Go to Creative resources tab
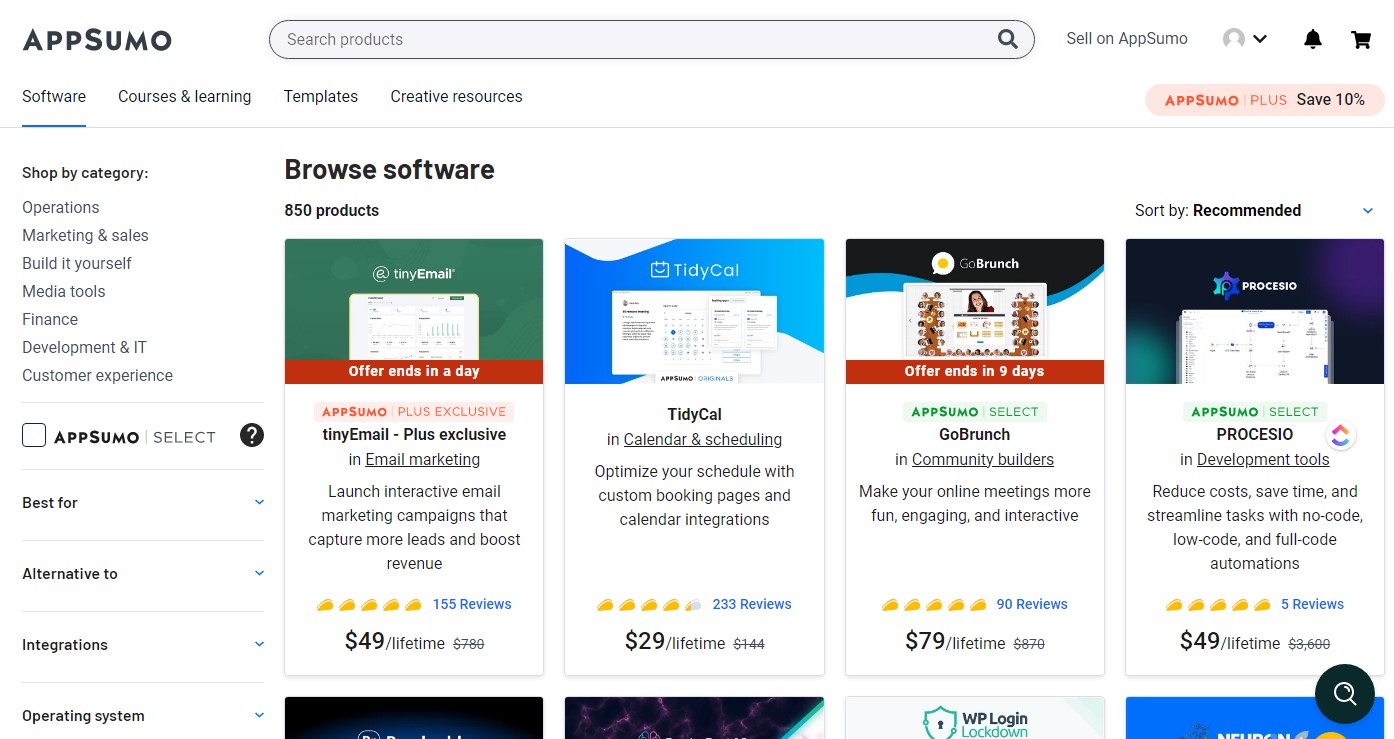The image size is (1394, 739). [456, 97]
